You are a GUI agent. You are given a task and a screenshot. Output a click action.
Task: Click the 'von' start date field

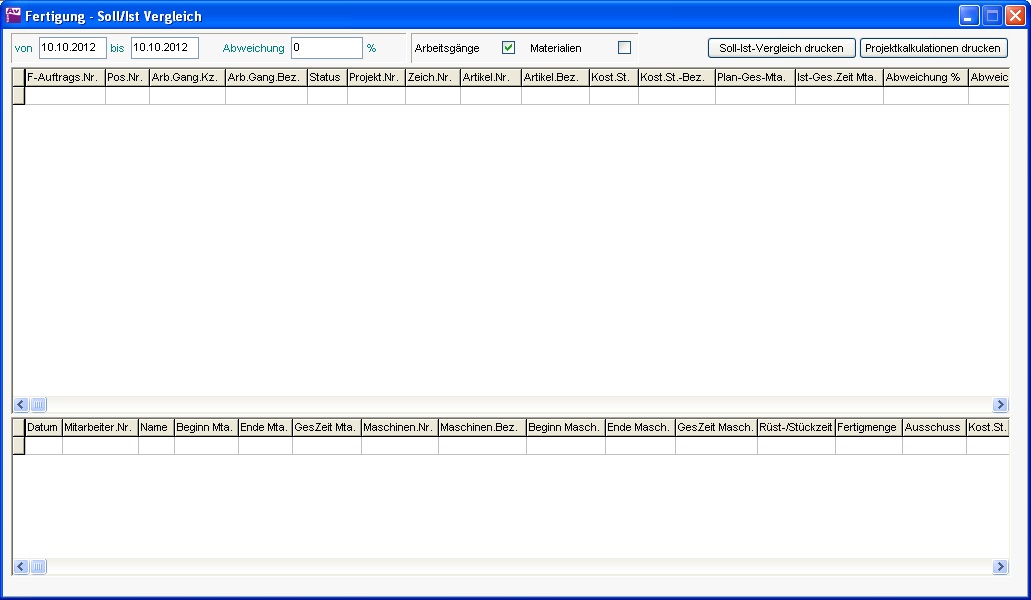[72, 48]
